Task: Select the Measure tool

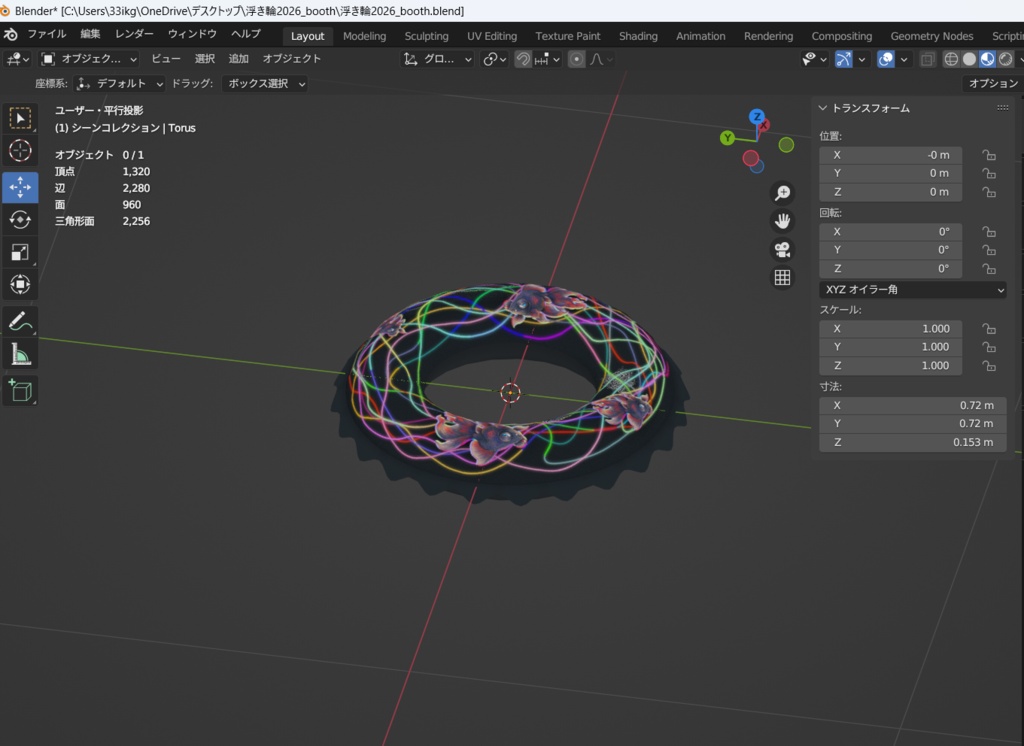Action: point(20,354)
